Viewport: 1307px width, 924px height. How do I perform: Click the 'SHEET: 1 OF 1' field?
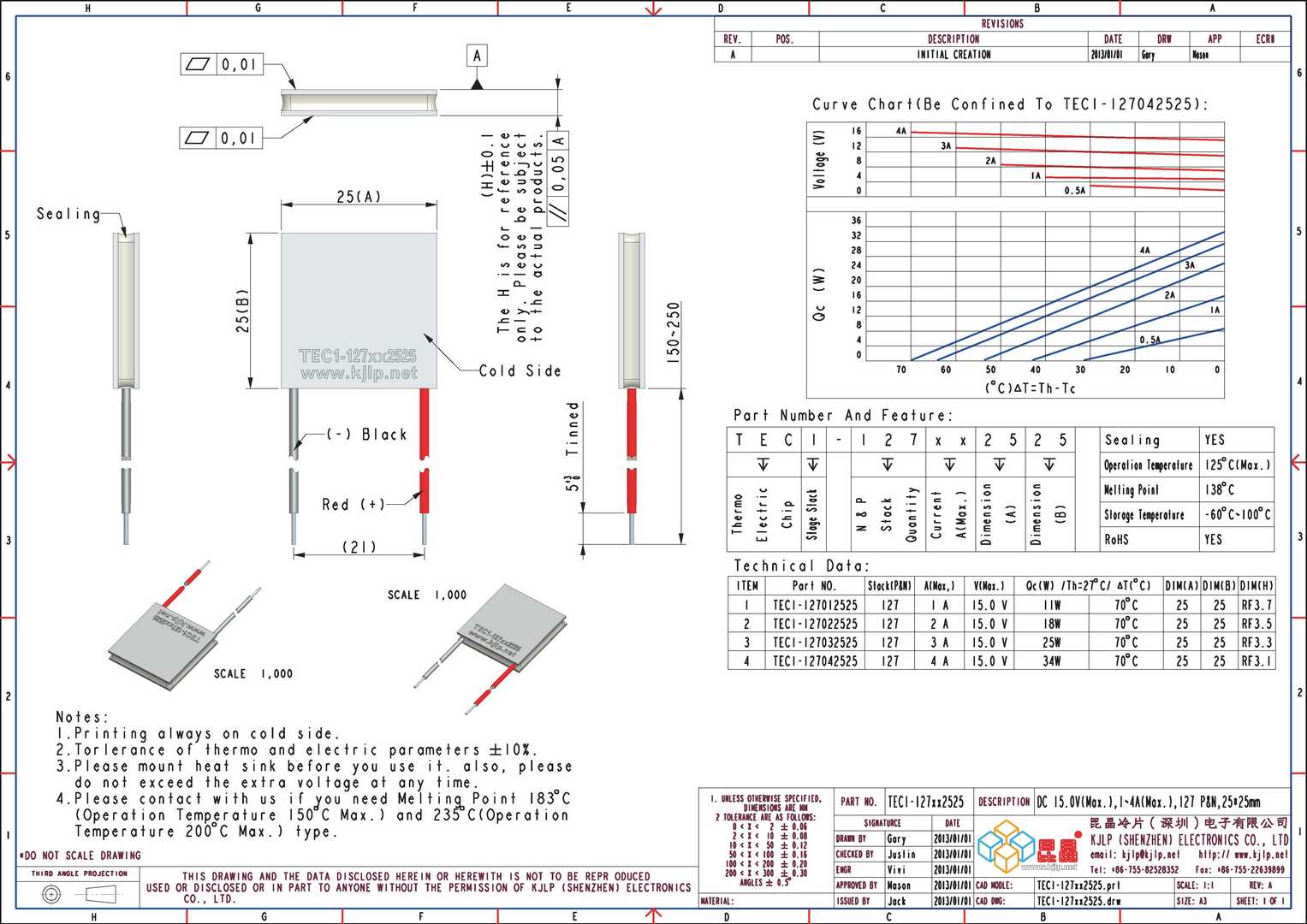click(x=1261, y=901)
